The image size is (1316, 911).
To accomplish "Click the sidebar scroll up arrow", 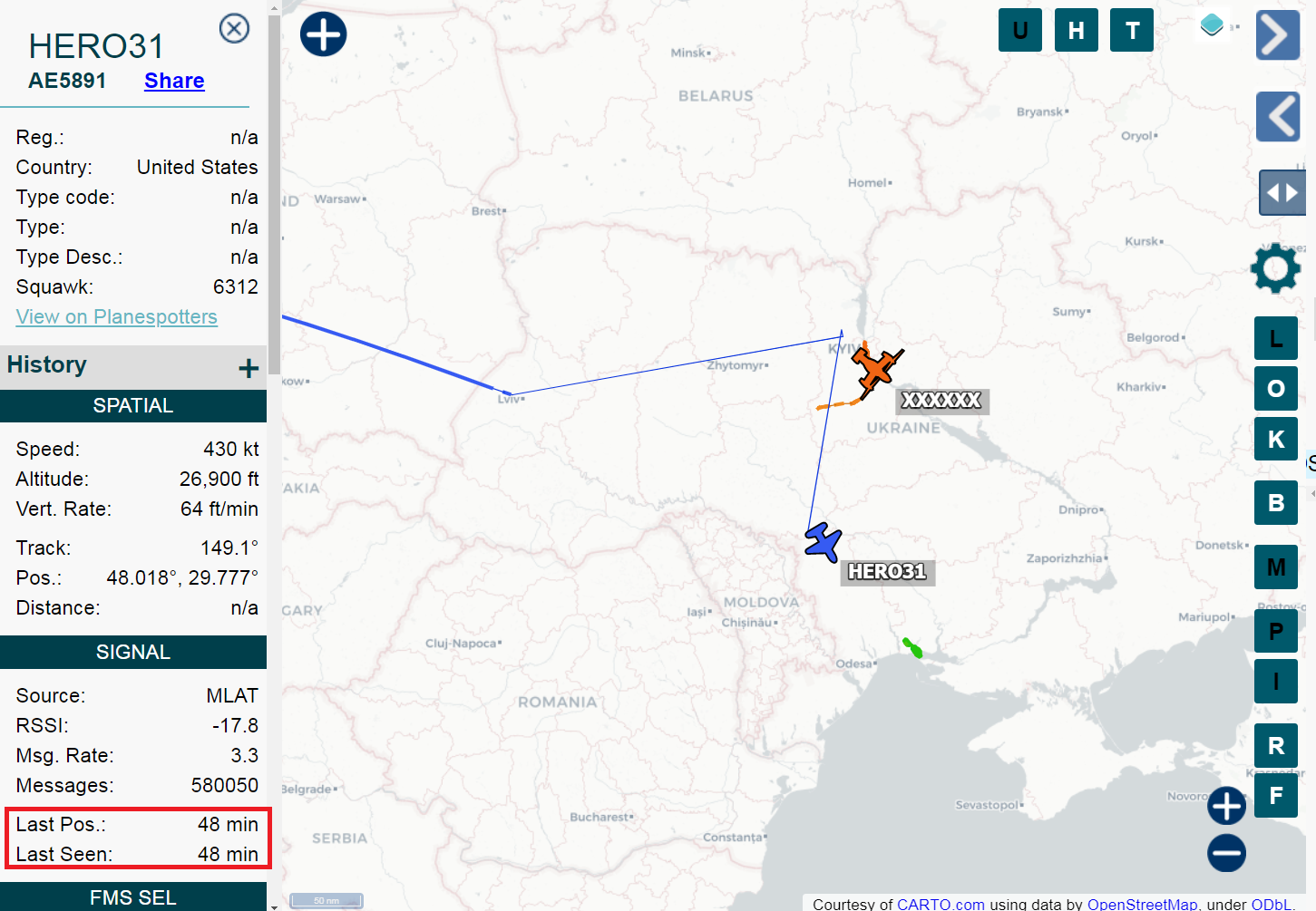I will pos(275,7).
